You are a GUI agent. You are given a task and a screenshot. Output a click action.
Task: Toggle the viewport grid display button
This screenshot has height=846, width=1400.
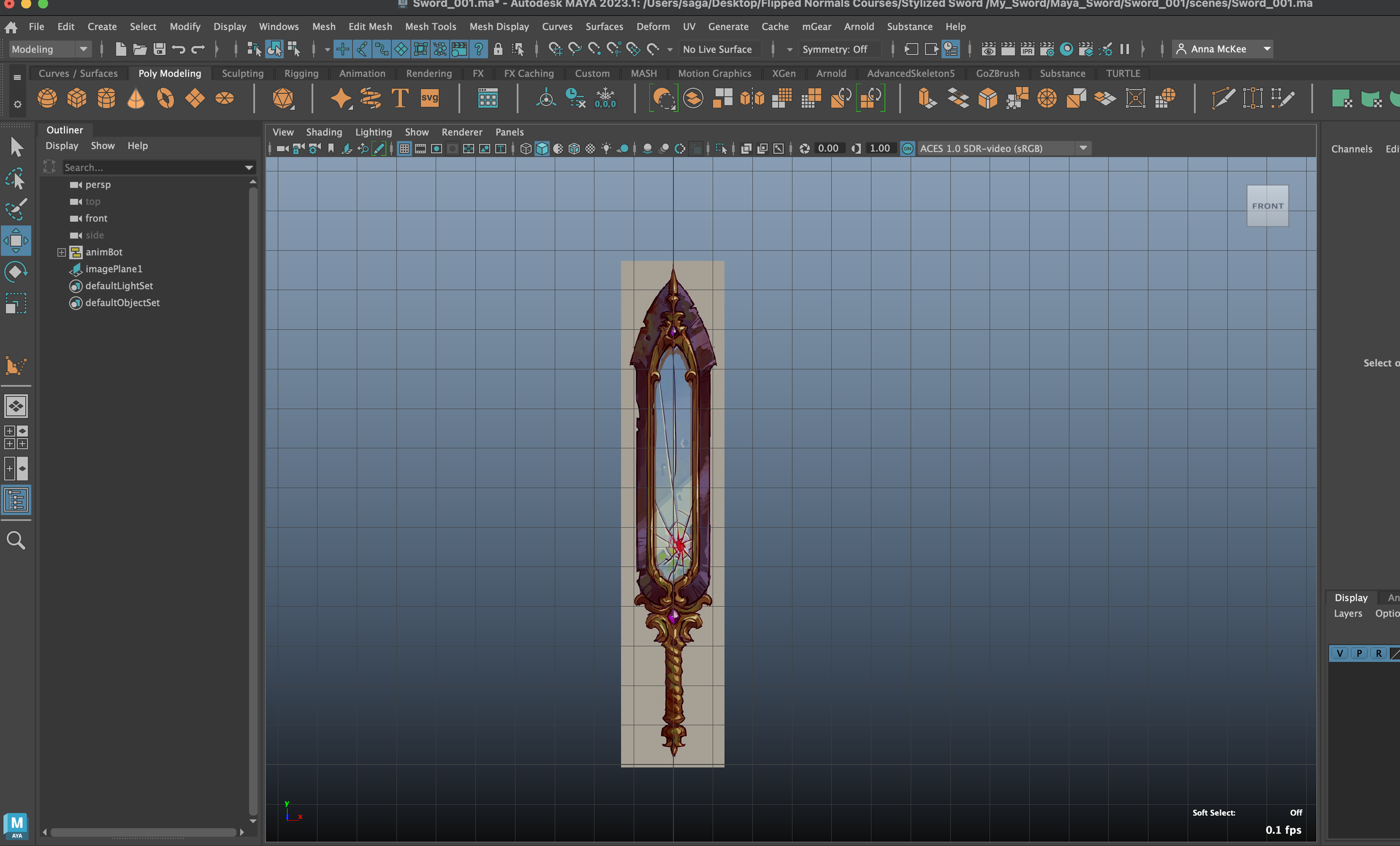pyautogui.click(x=404, y=149)
